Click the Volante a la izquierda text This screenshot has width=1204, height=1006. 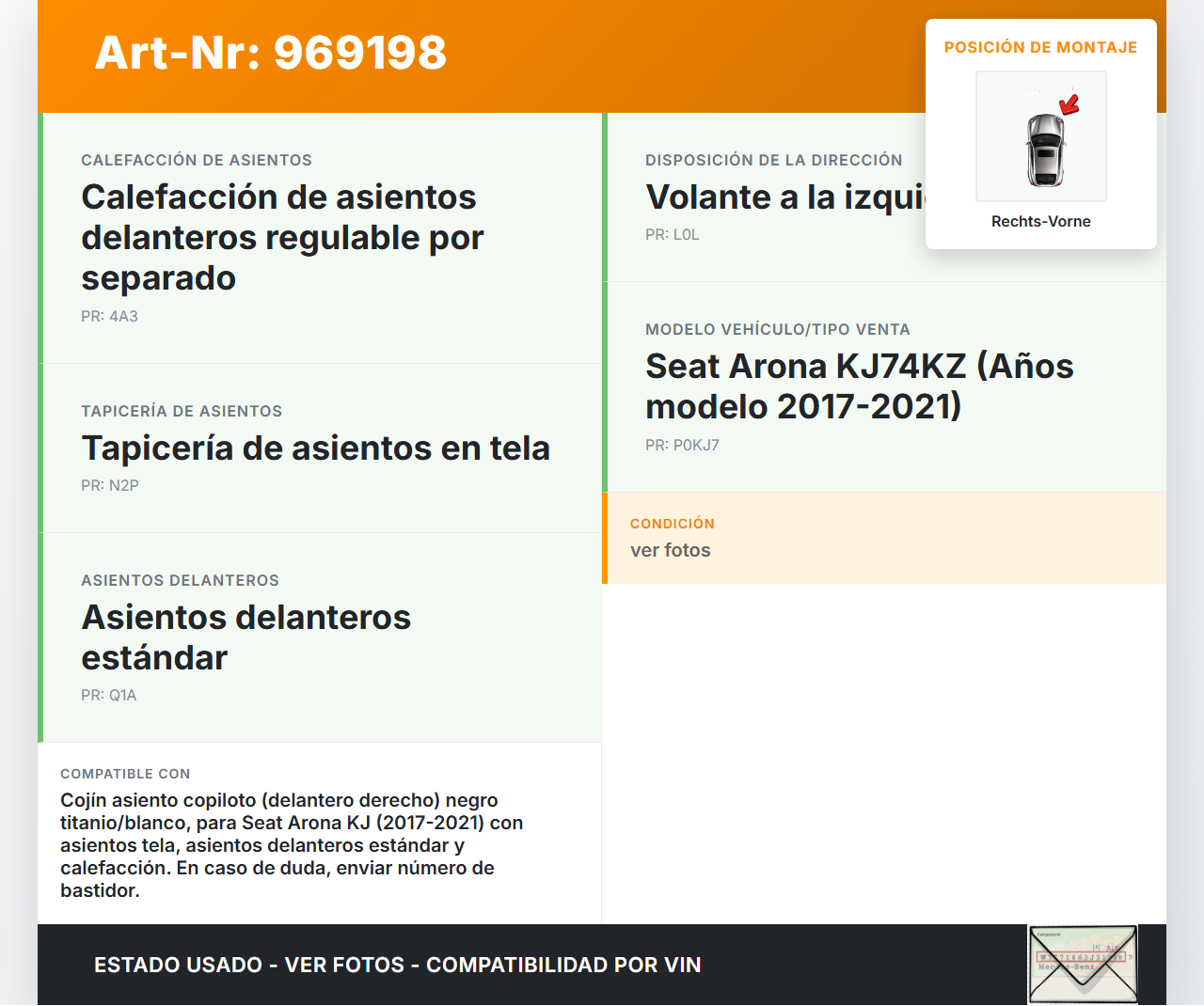(x=784, y=197)
